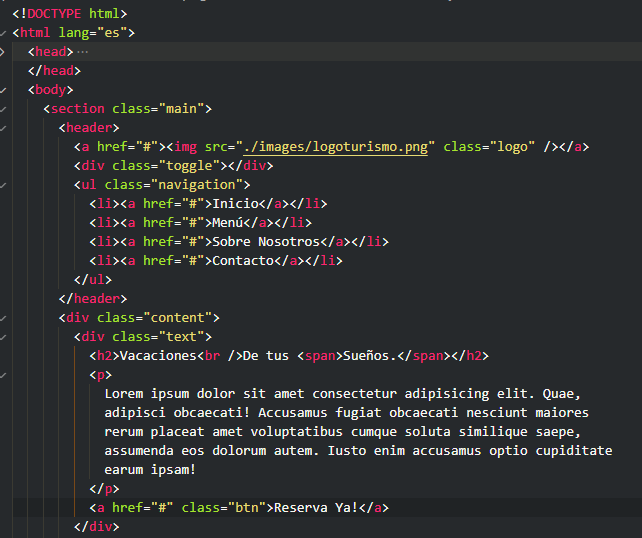The height and width of the screenshot is (538, 642).
Task: Click the Contacto link text
Action: click(x=243, y=260)
